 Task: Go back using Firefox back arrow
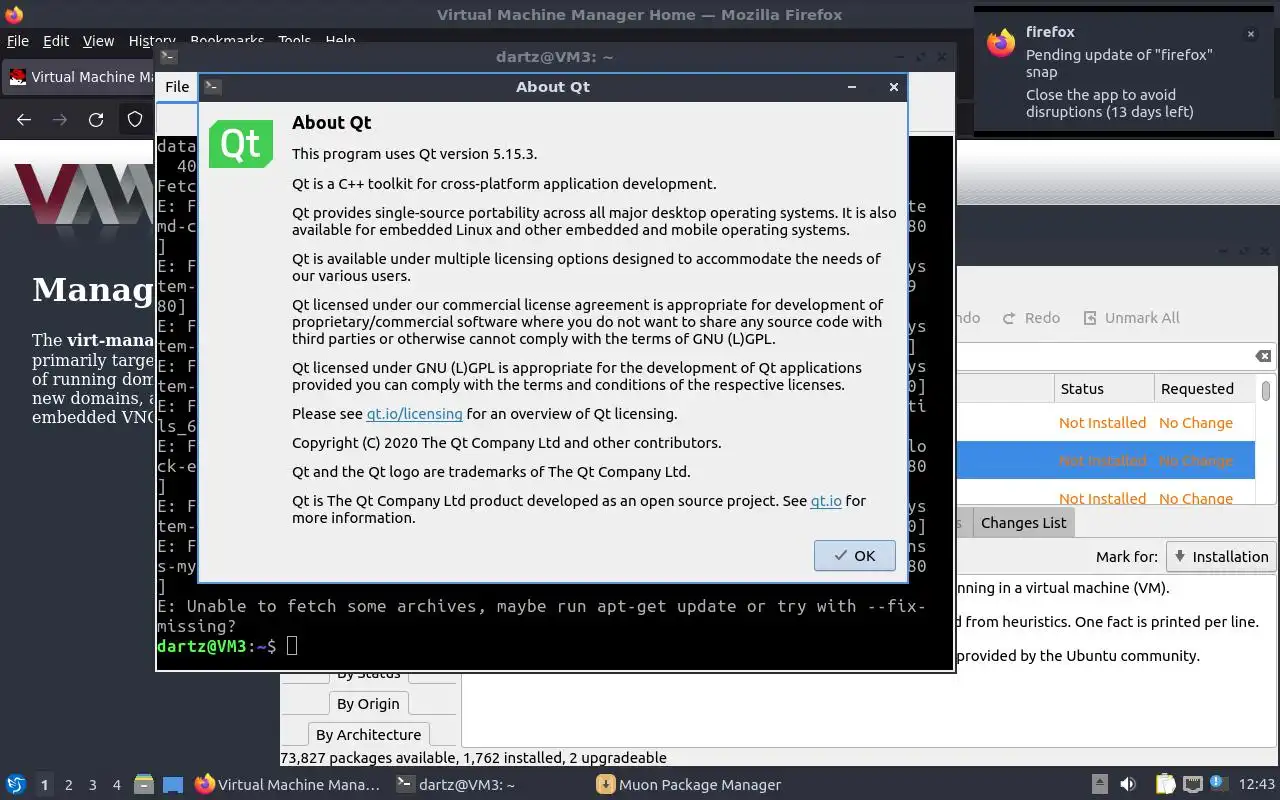[x=24, y=120]
